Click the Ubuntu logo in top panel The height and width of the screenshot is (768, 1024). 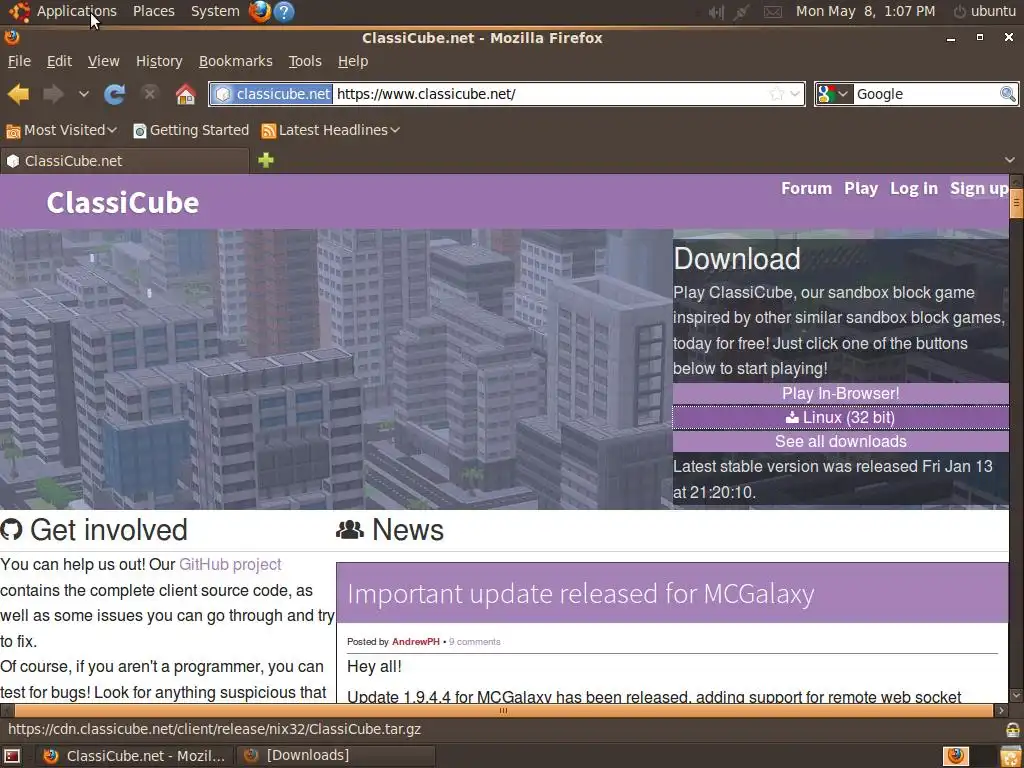click(x=20, y=11)
